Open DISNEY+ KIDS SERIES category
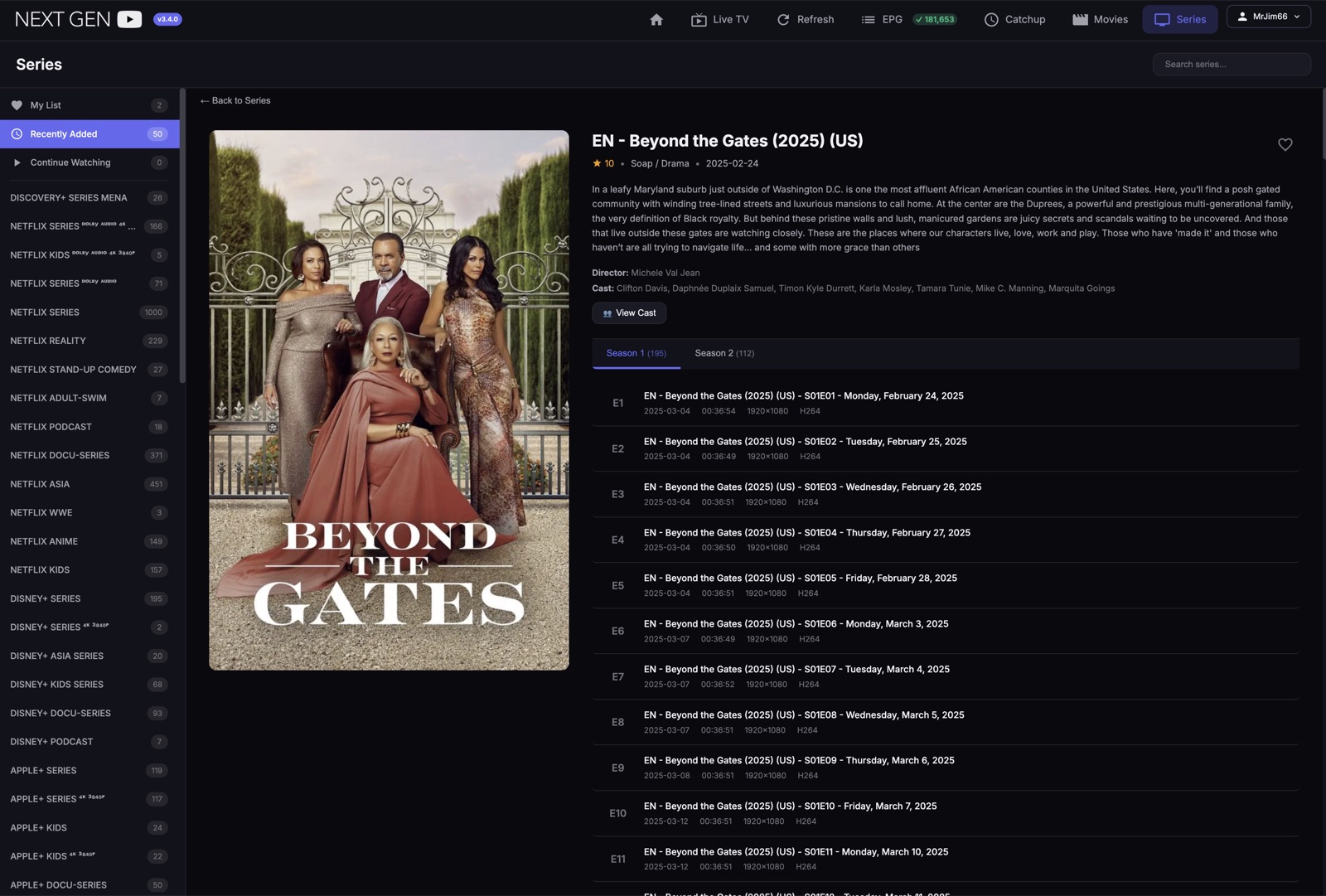Screen dimensions: 1326x896 pyautogui.click(x=90, y=685)
